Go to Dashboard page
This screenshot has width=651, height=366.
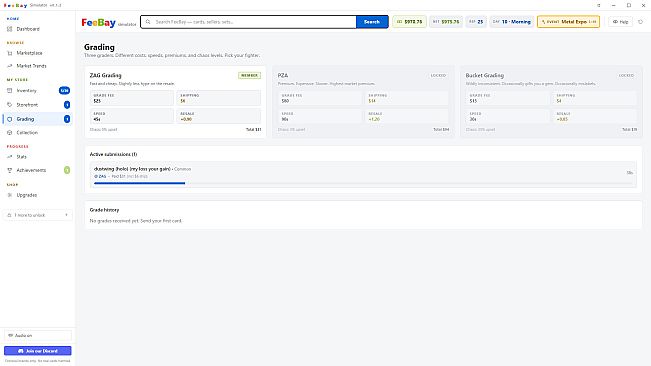point(28,29)
